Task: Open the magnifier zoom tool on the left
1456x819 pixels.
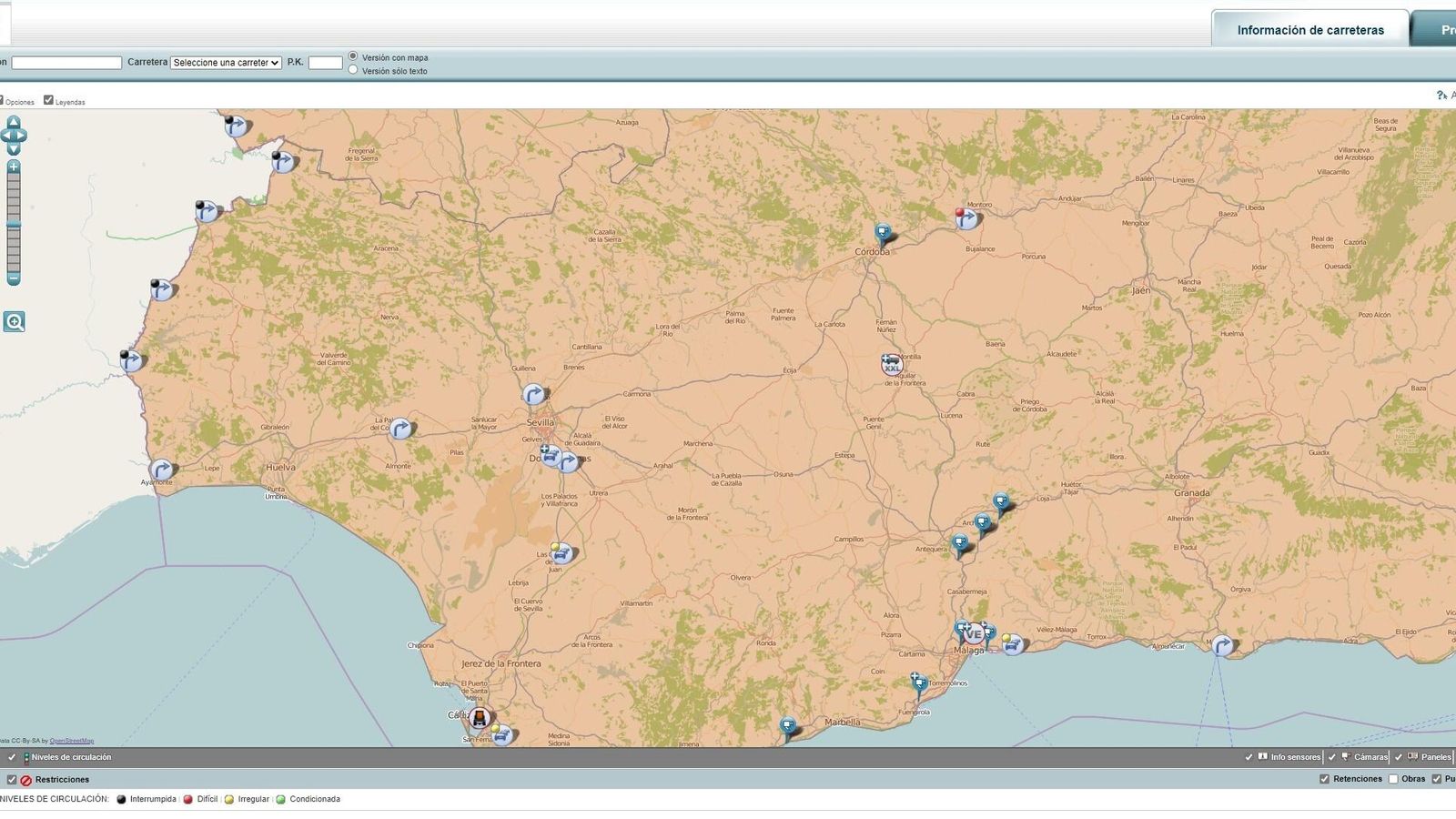Action: (x=14, y=321)
